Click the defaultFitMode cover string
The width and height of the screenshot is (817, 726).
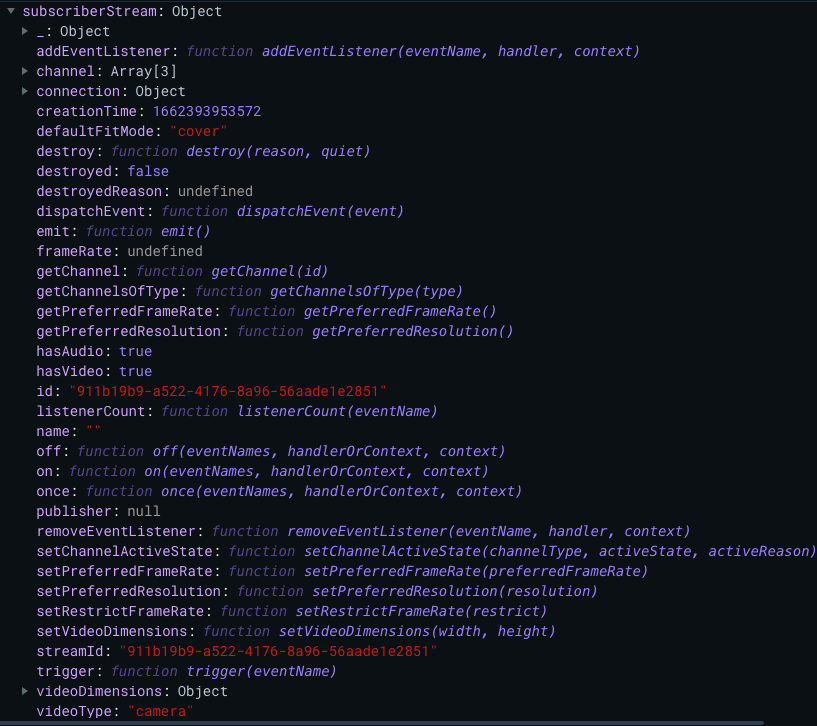click(x=198, y=131)
